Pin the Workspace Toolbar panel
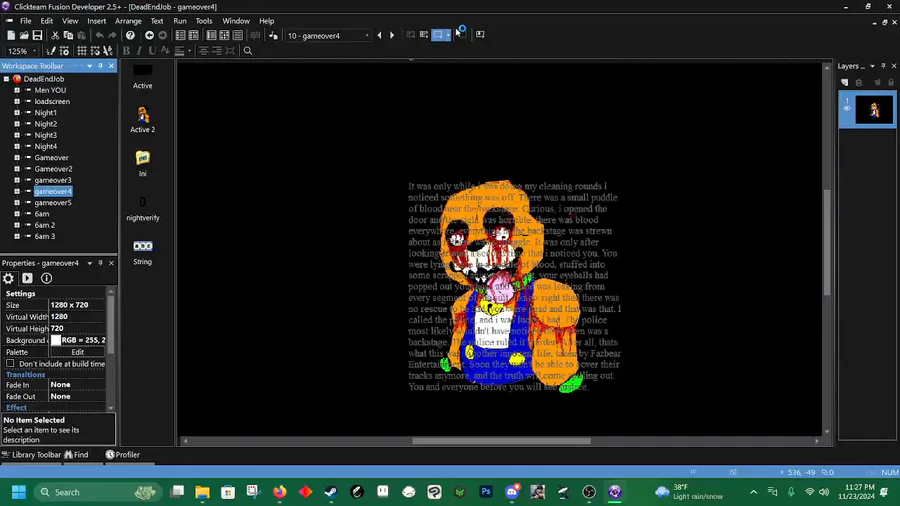The height and width of the screenshot is (506, 900). pyautogui.click(x=100, y=66)
